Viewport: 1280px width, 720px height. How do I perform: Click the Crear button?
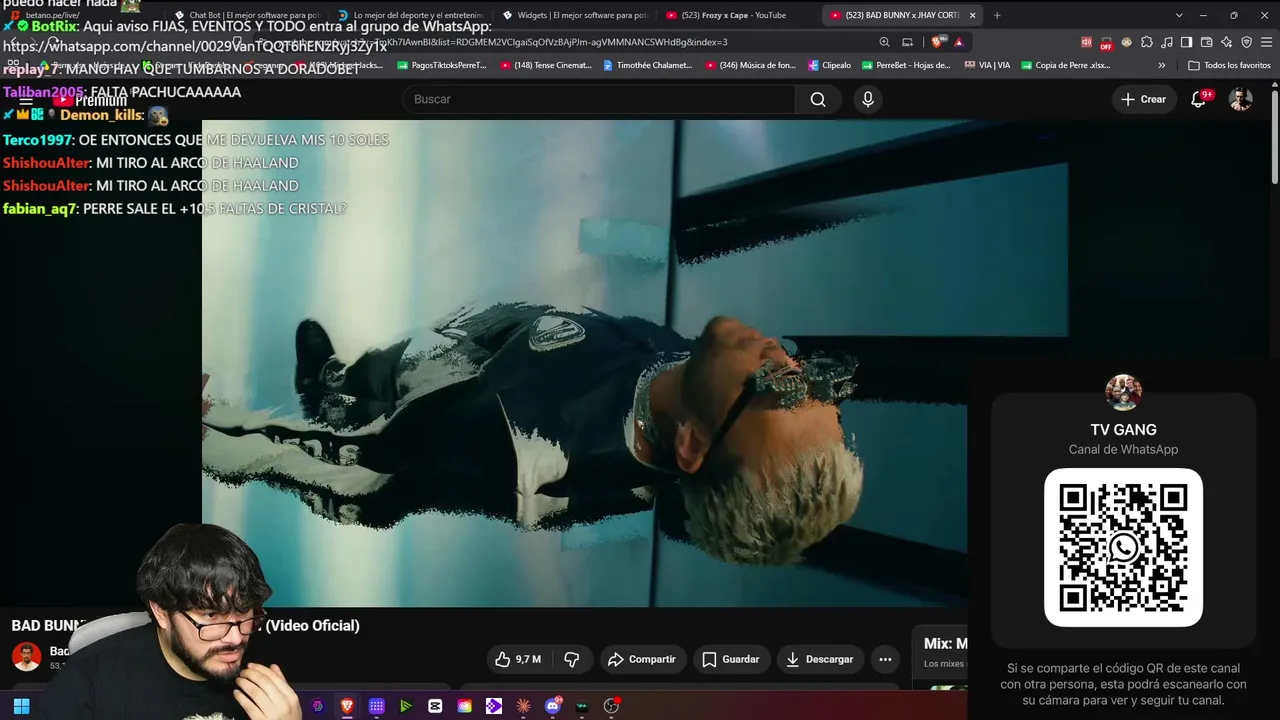click(1144, 99)
